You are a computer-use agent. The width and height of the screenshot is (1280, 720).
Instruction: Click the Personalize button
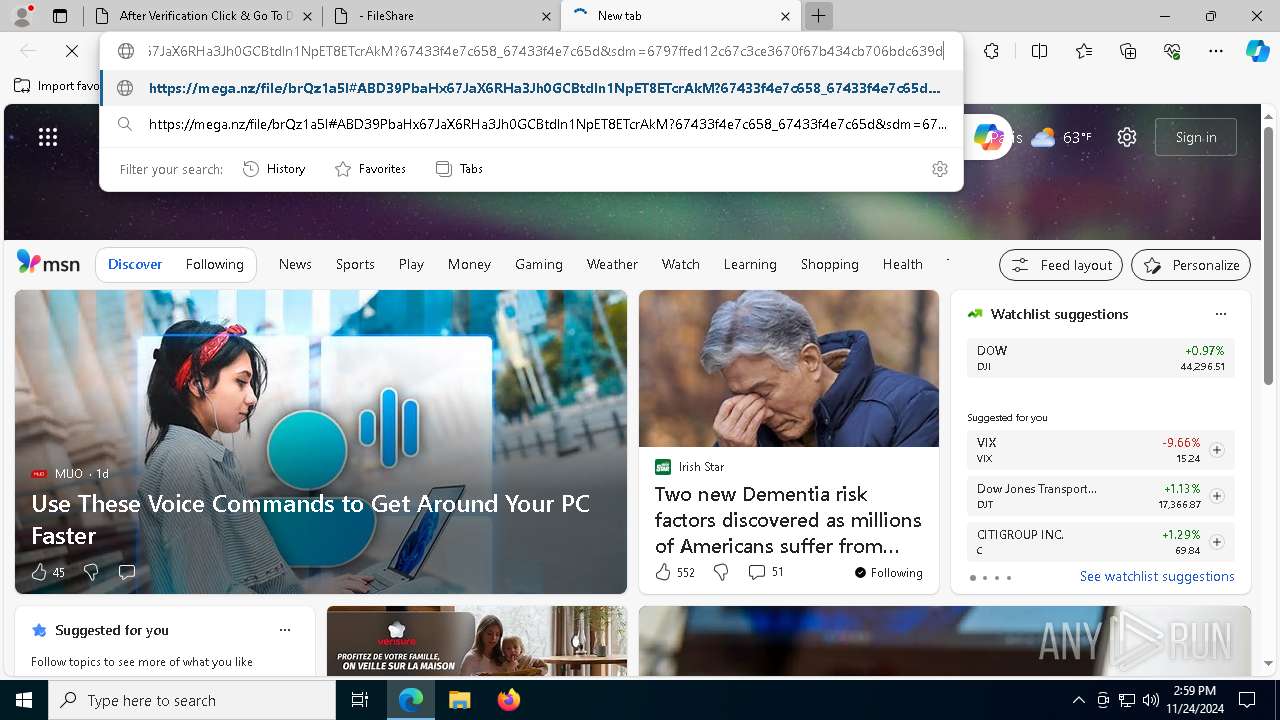(x=1191, y=265)
